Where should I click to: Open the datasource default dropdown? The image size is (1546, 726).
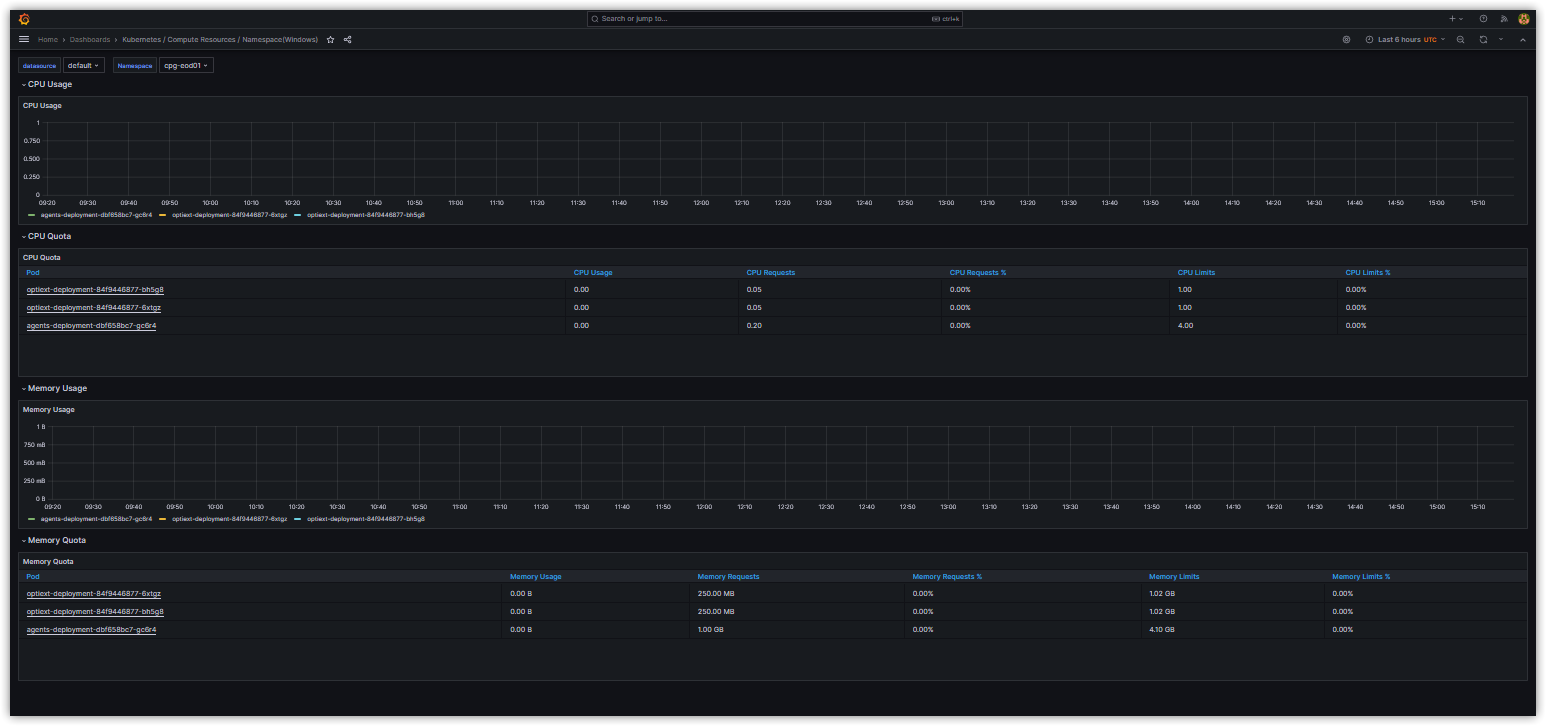(x=83, y=64)
